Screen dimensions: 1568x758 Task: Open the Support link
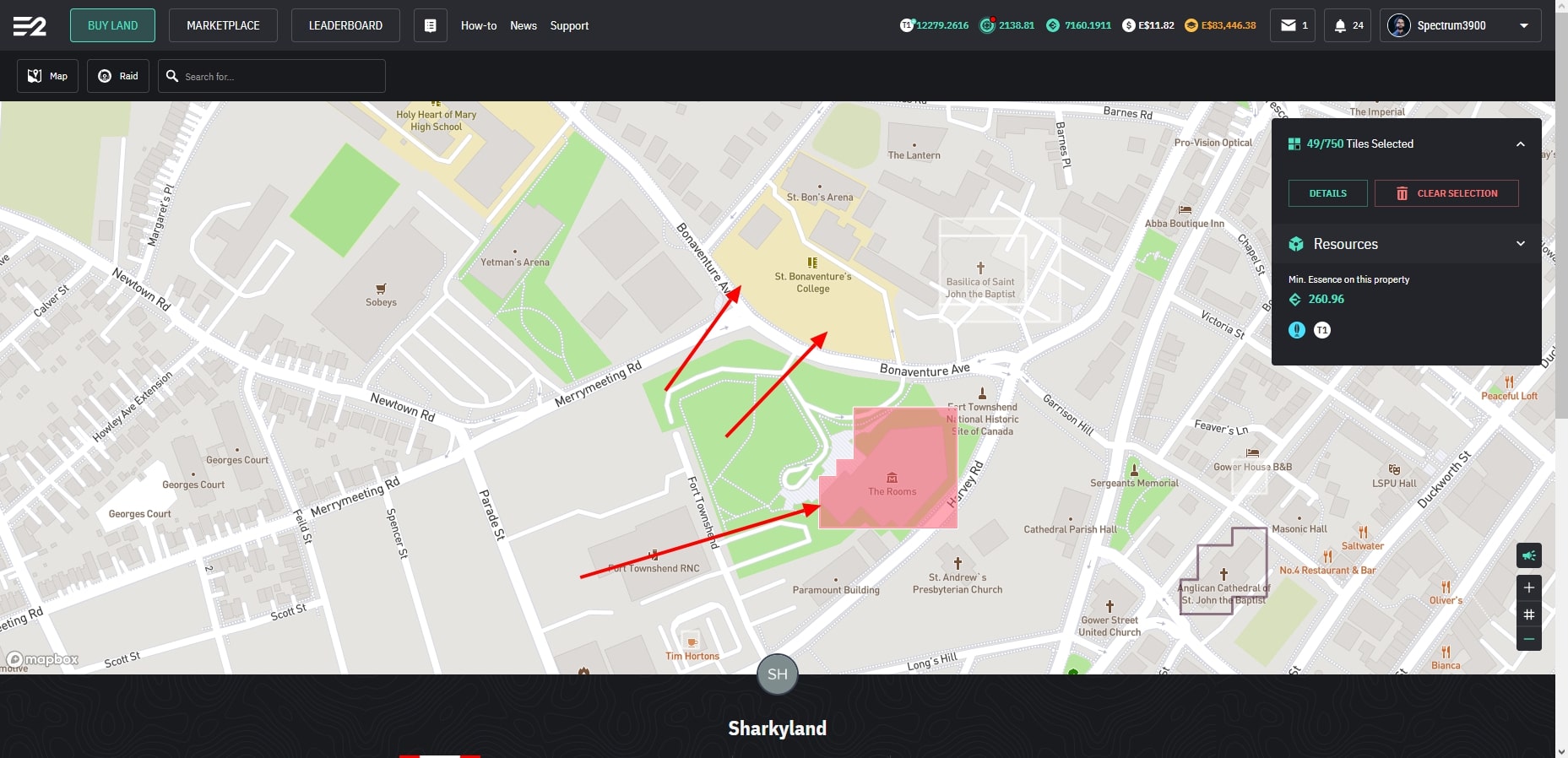coord(569,25)
